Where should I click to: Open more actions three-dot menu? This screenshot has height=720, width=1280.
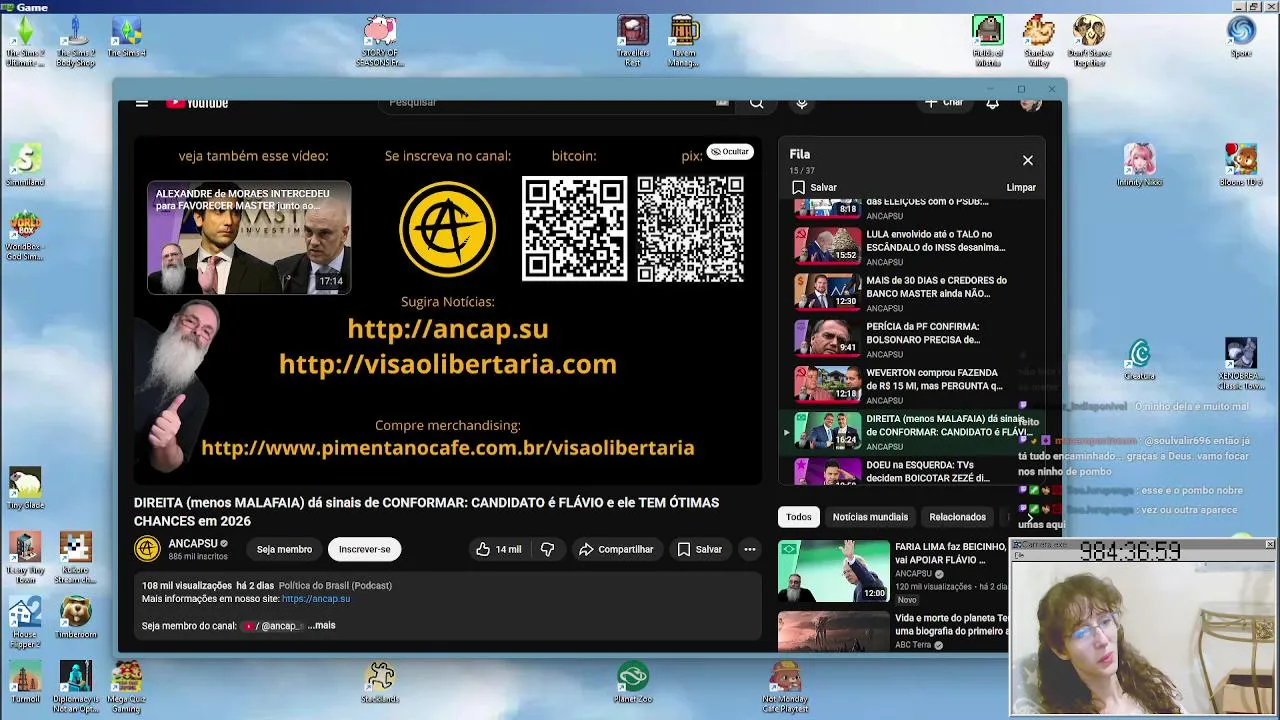coord(749,549)
